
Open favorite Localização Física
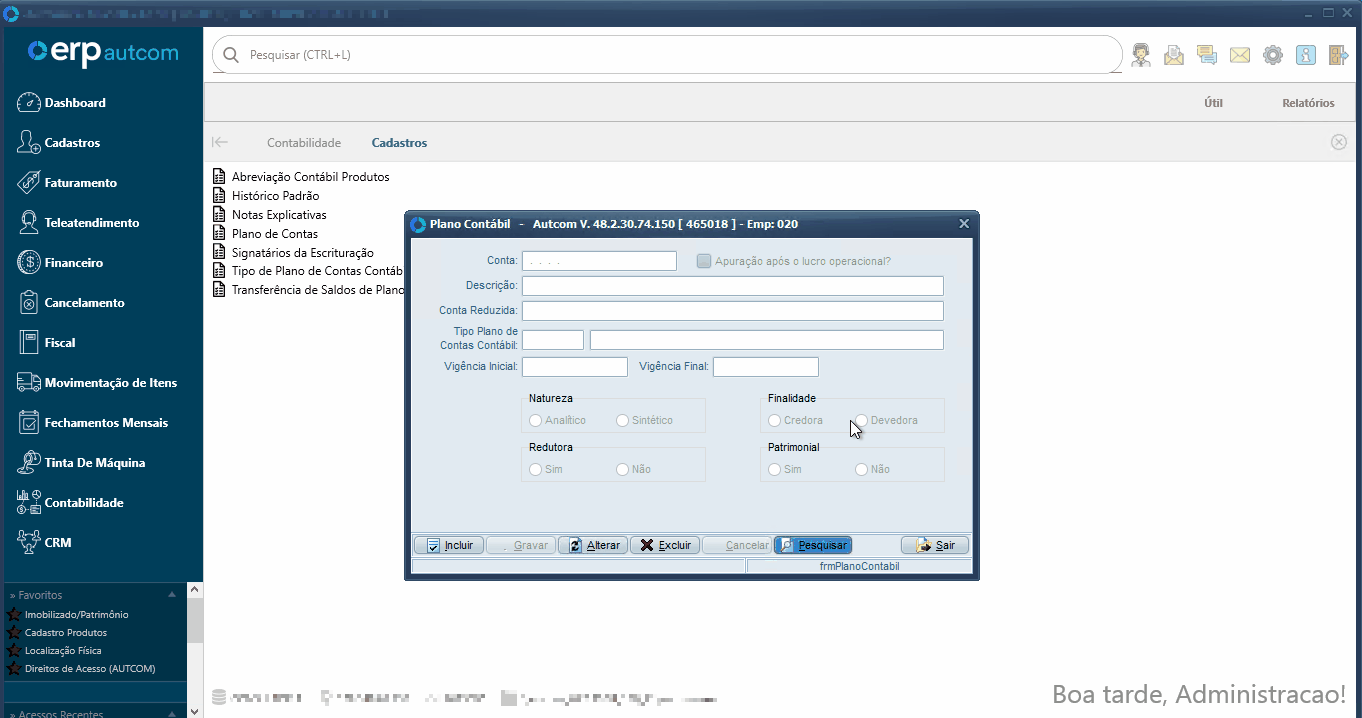click(x=63, y=651)
